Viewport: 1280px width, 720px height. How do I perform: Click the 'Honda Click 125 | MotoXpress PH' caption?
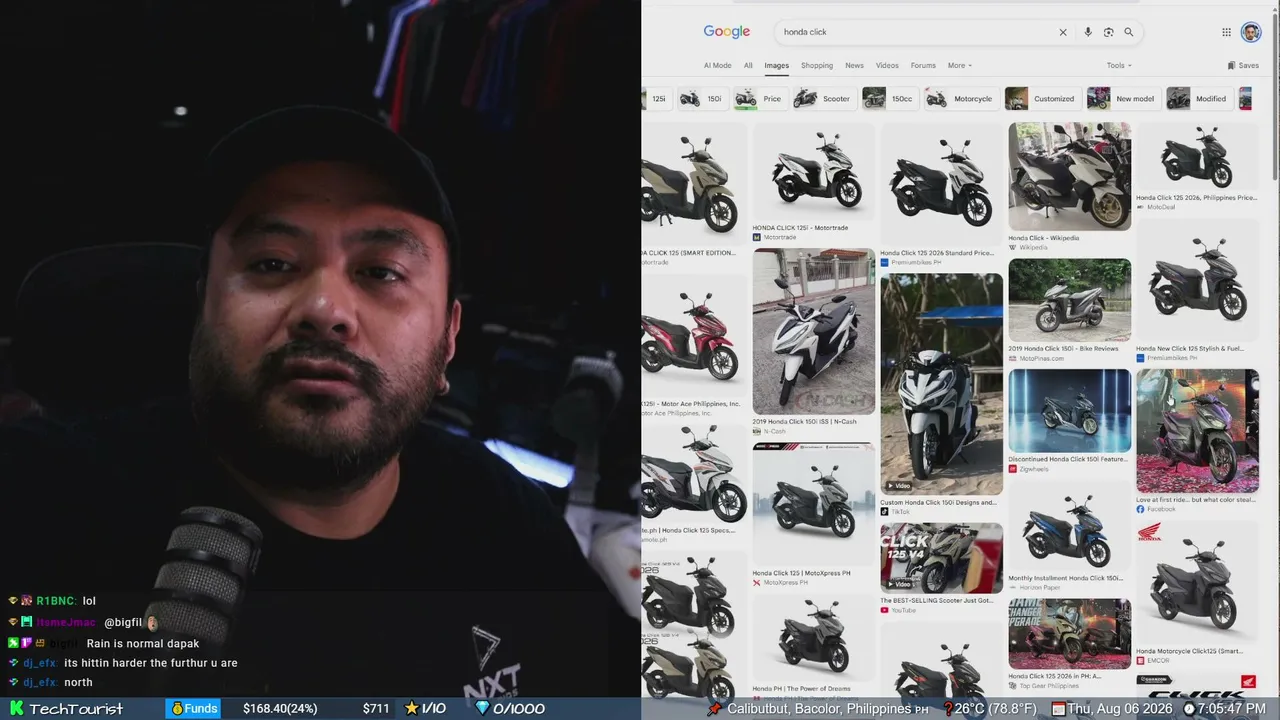pyautogui.click(x=802, y=573)
